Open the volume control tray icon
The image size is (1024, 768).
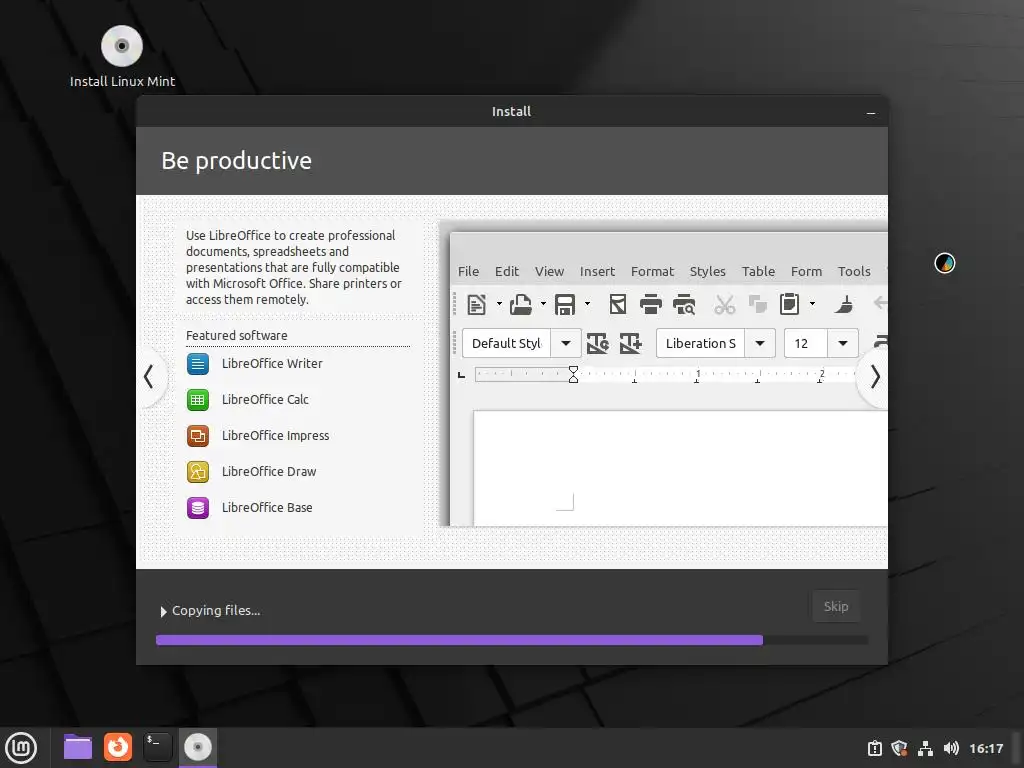[x=951, y=748]
